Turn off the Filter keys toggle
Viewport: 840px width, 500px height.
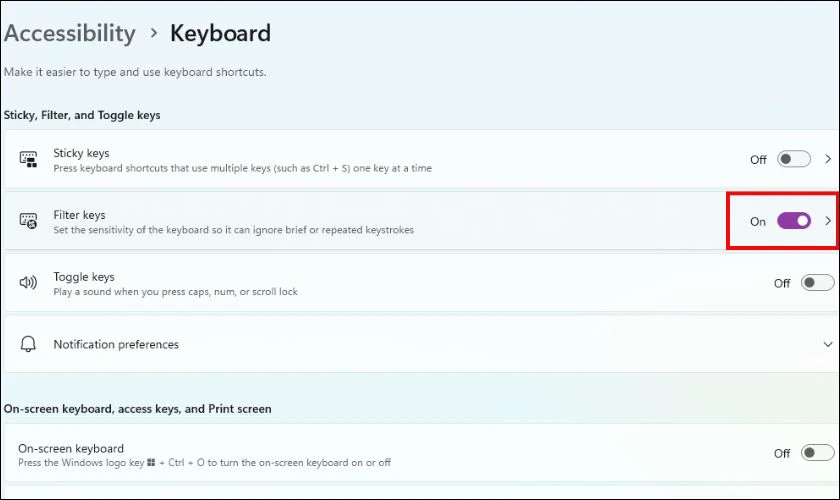click(x=794, y=221)
